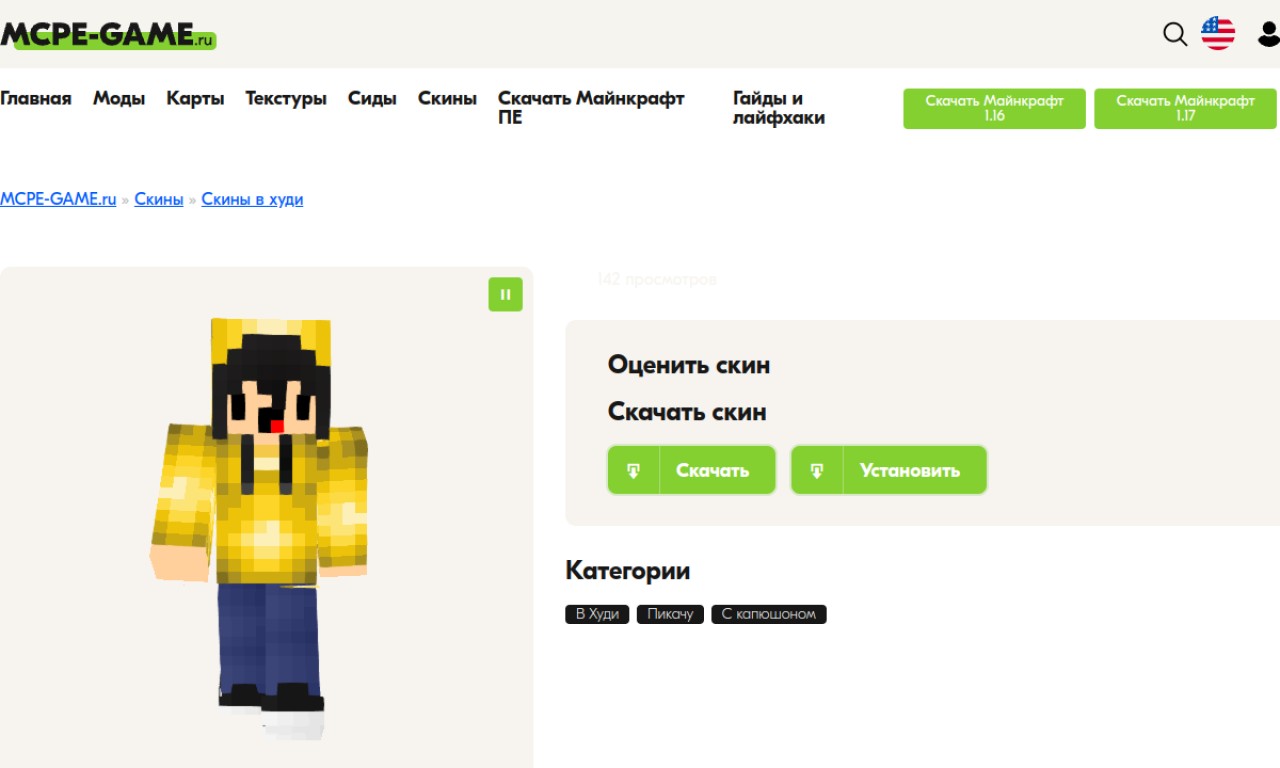Open the Текстуры menu item
Screen dimensions: 1280x768
click(286, 98)
